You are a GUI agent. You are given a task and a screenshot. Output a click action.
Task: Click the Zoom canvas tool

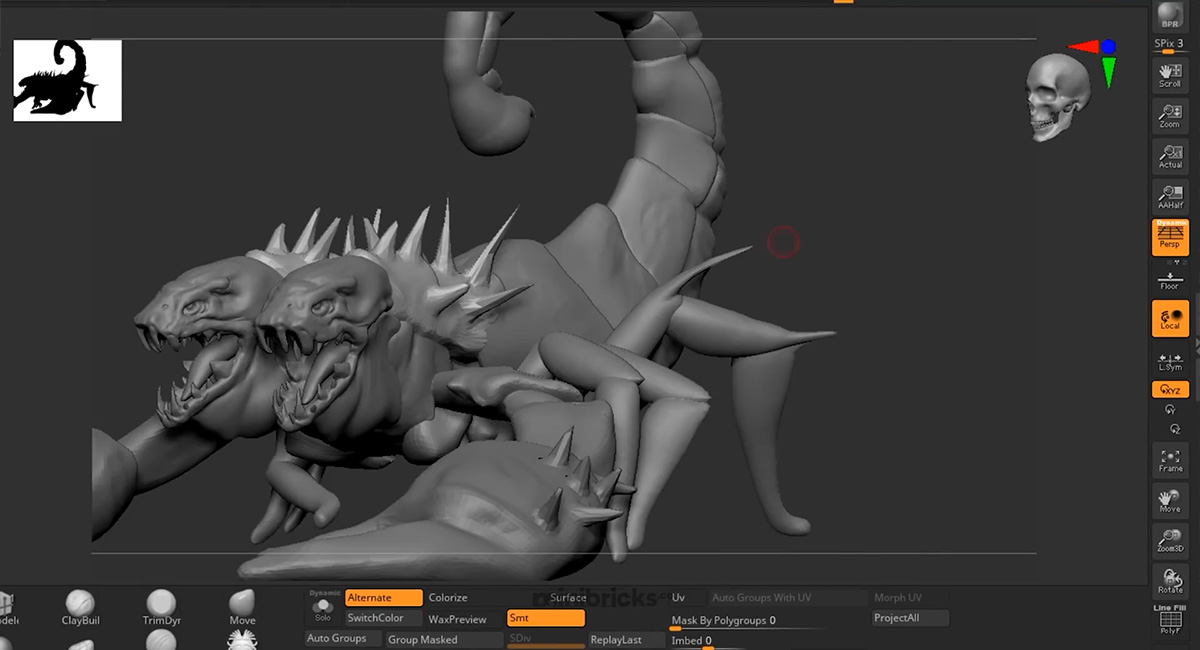[1169, 115]
